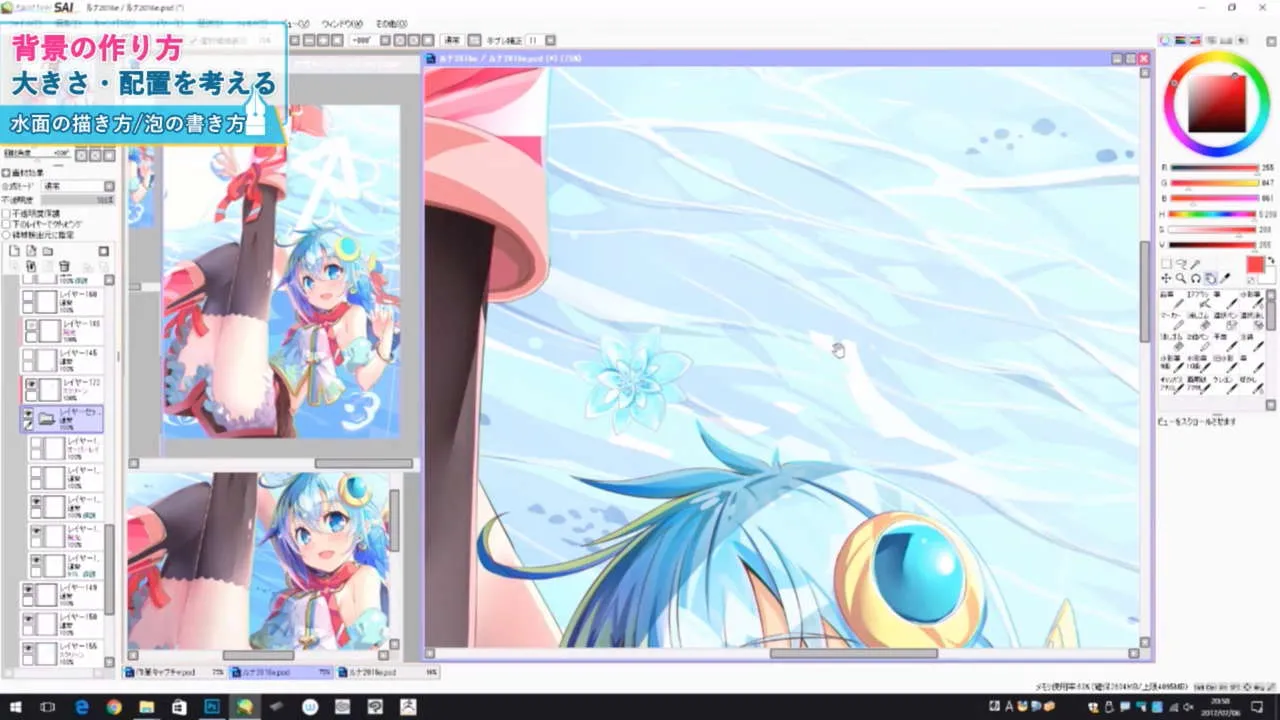The width and height of the screenshot is (1280, 720).
Task: Select the Magnifier tool in the right panel
Action: click(1183, 278)
